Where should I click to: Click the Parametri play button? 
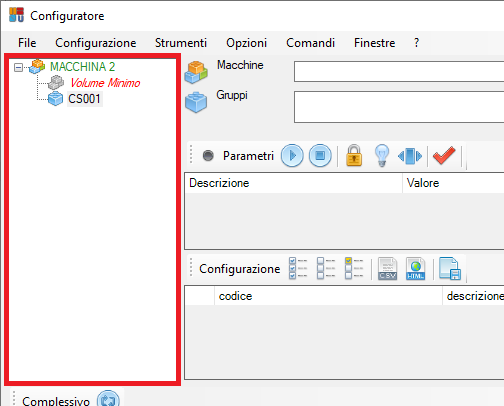pyautogui.click(x=292, y=156)
